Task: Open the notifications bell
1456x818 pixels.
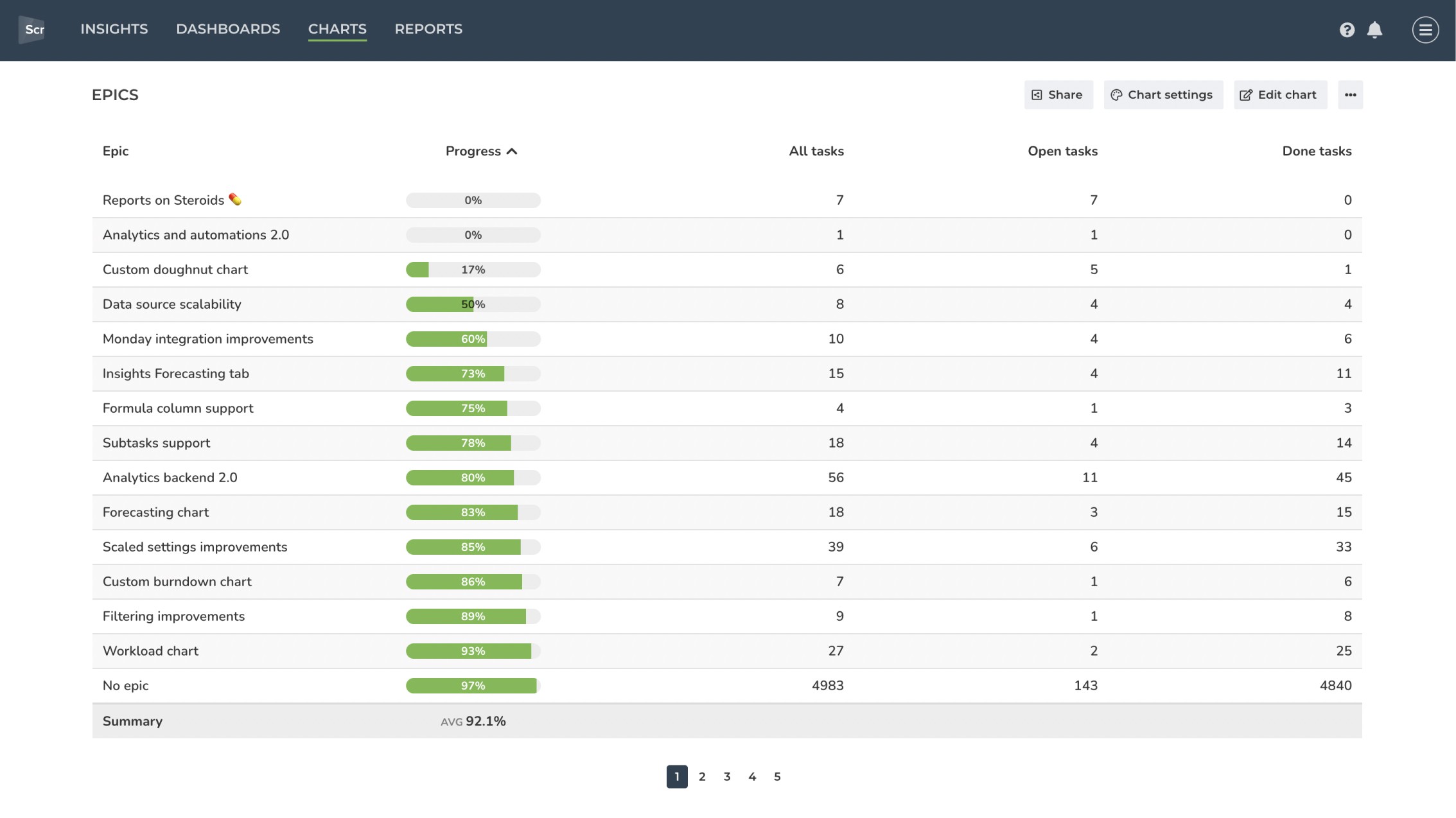Action: pyautogui.click(x=1374, y=30)
